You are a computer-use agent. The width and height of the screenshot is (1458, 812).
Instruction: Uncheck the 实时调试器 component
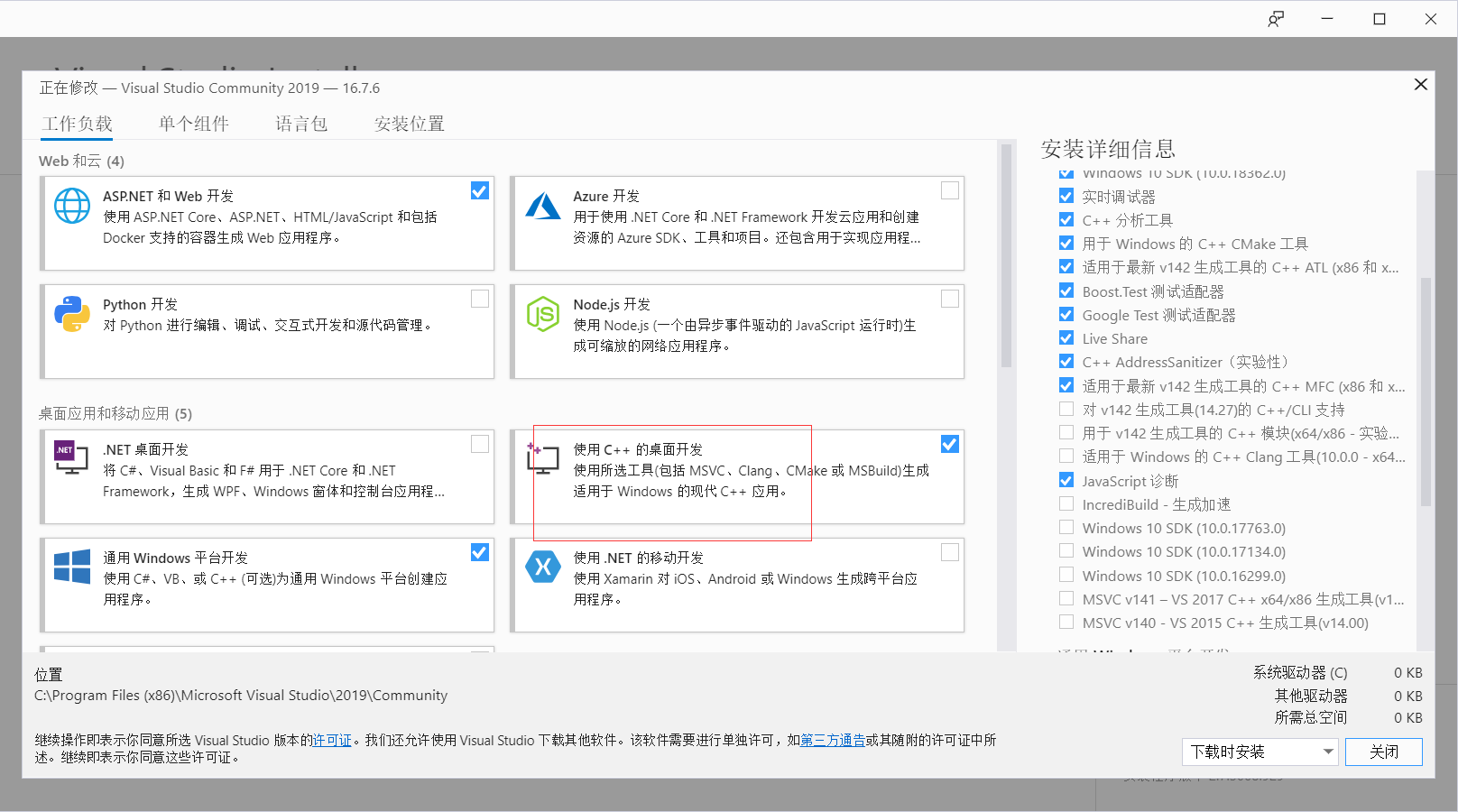[1066, 196]
